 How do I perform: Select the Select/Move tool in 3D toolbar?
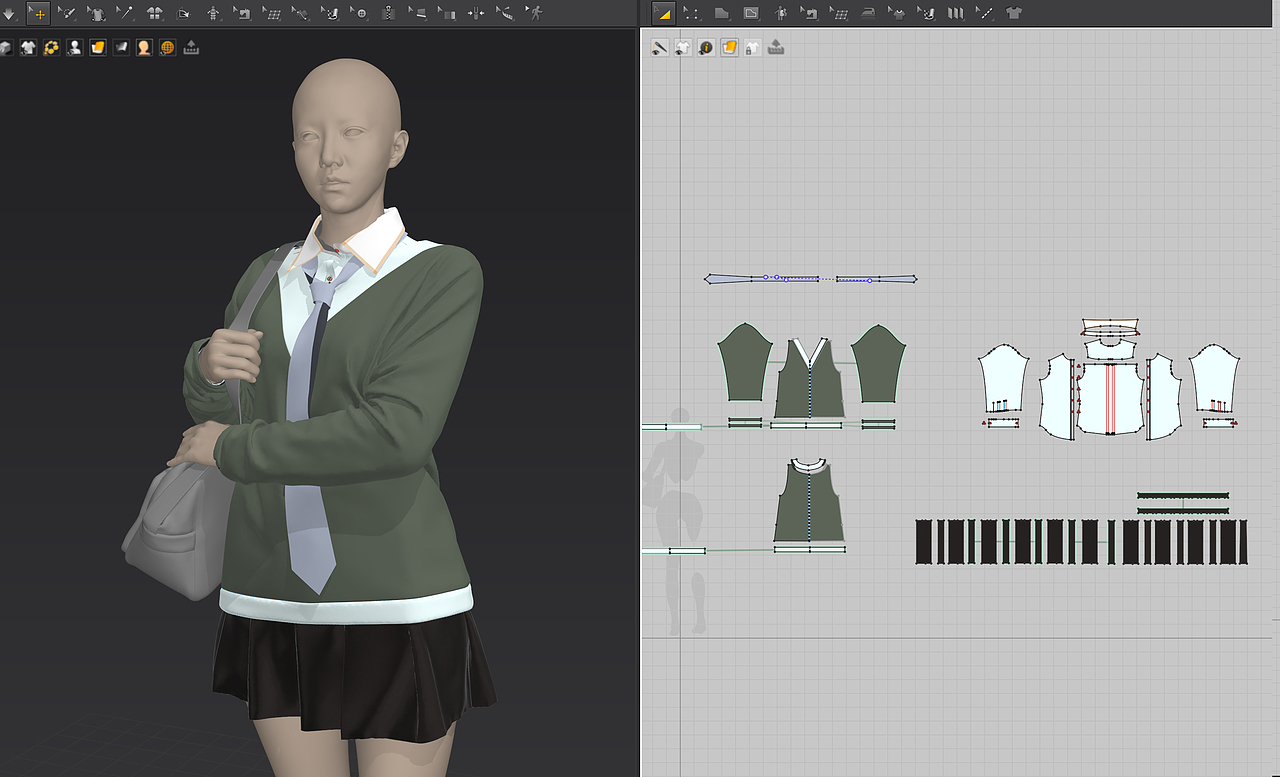pyautogui.click(x=38, y=13)
